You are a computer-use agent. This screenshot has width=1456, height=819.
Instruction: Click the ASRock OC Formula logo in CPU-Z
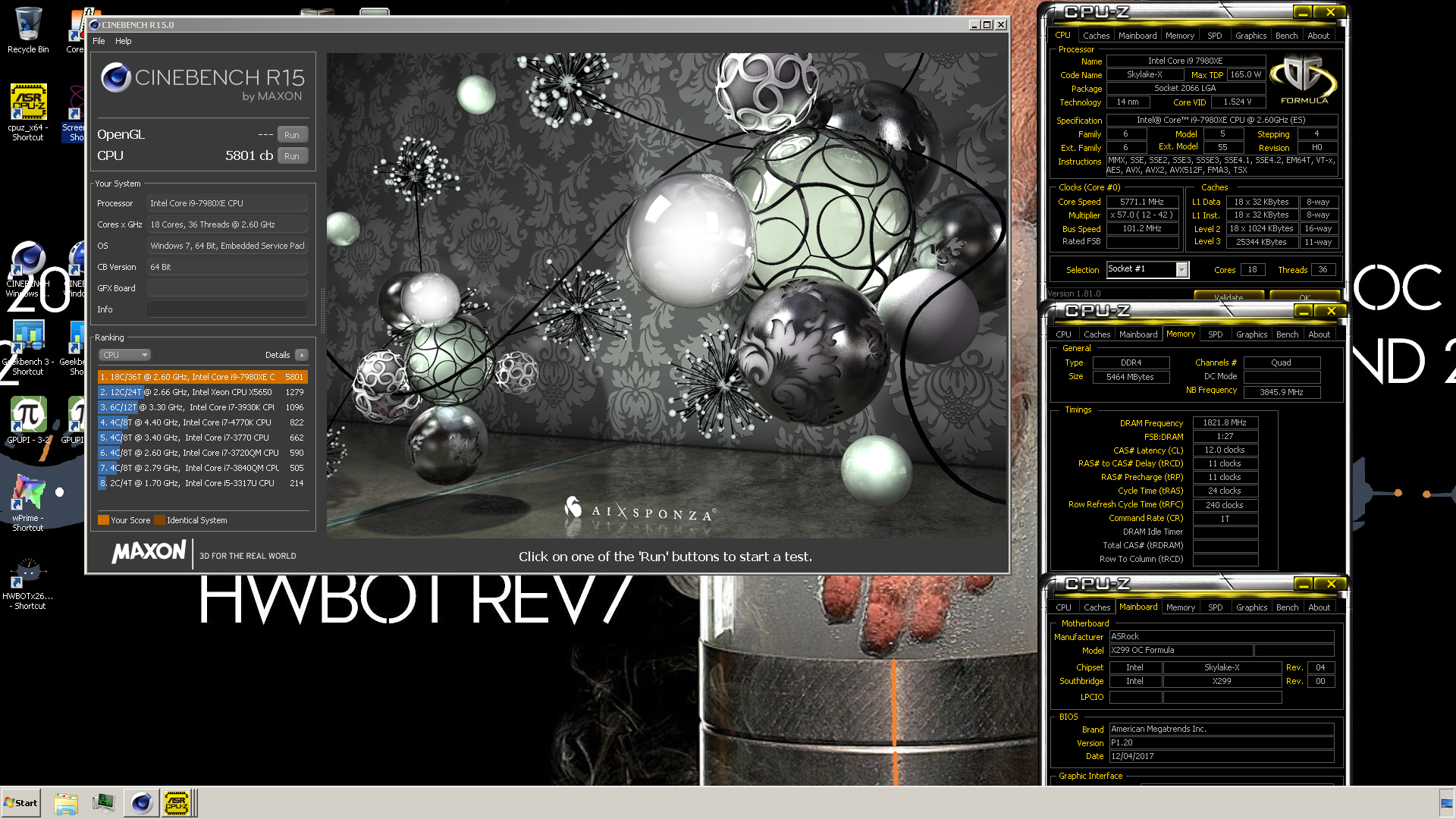point(1304,81)
